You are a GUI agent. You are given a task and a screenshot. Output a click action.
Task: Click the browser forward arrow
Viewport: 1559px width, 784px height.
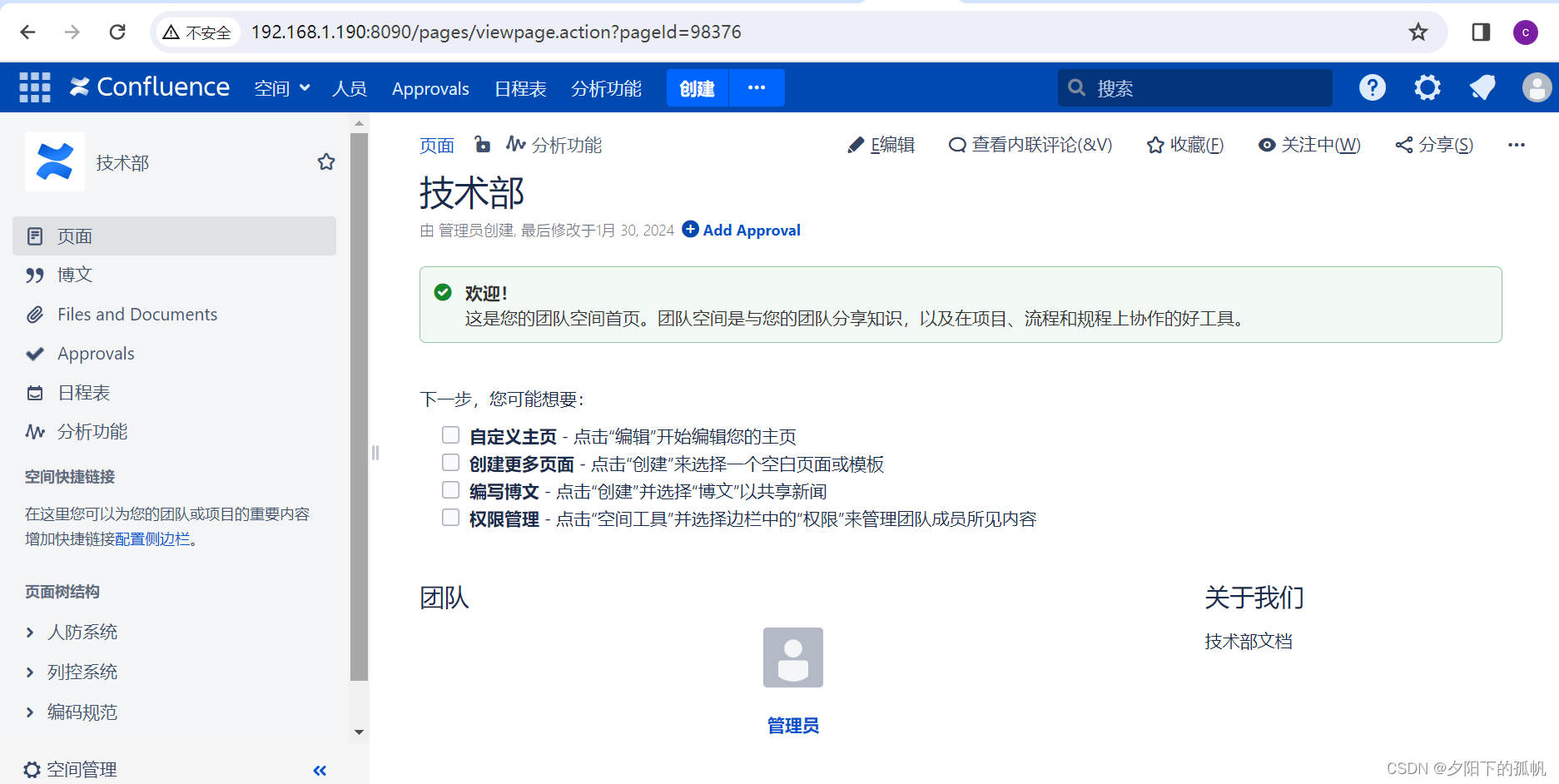click(72, 32)
